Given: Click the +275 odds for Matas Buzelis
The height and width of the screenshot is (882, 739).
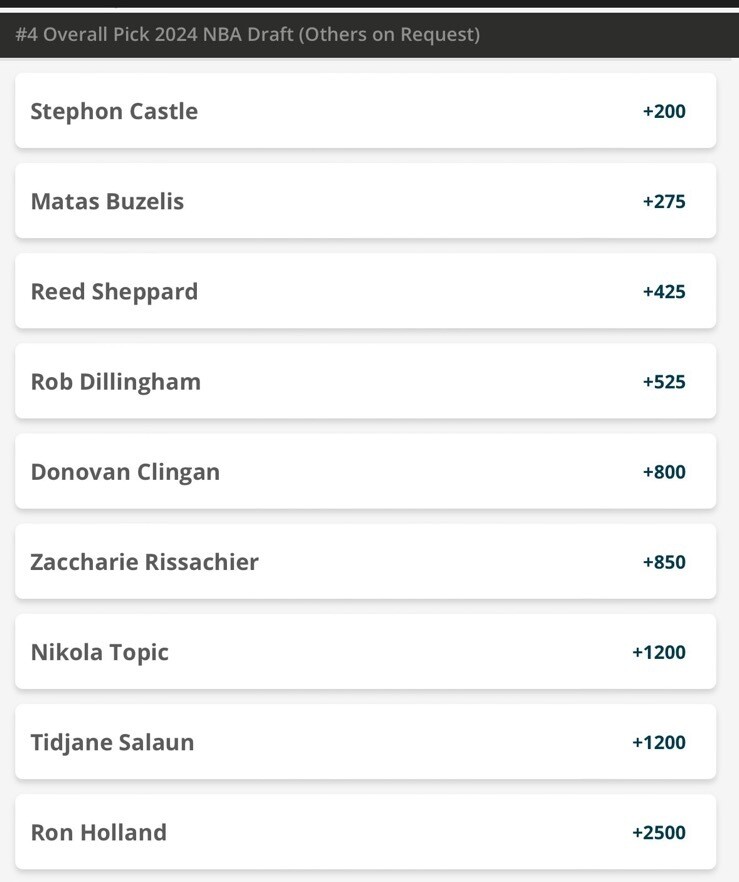Looking at the screenshot, I should pyautogui.click(x=664, y=201).
